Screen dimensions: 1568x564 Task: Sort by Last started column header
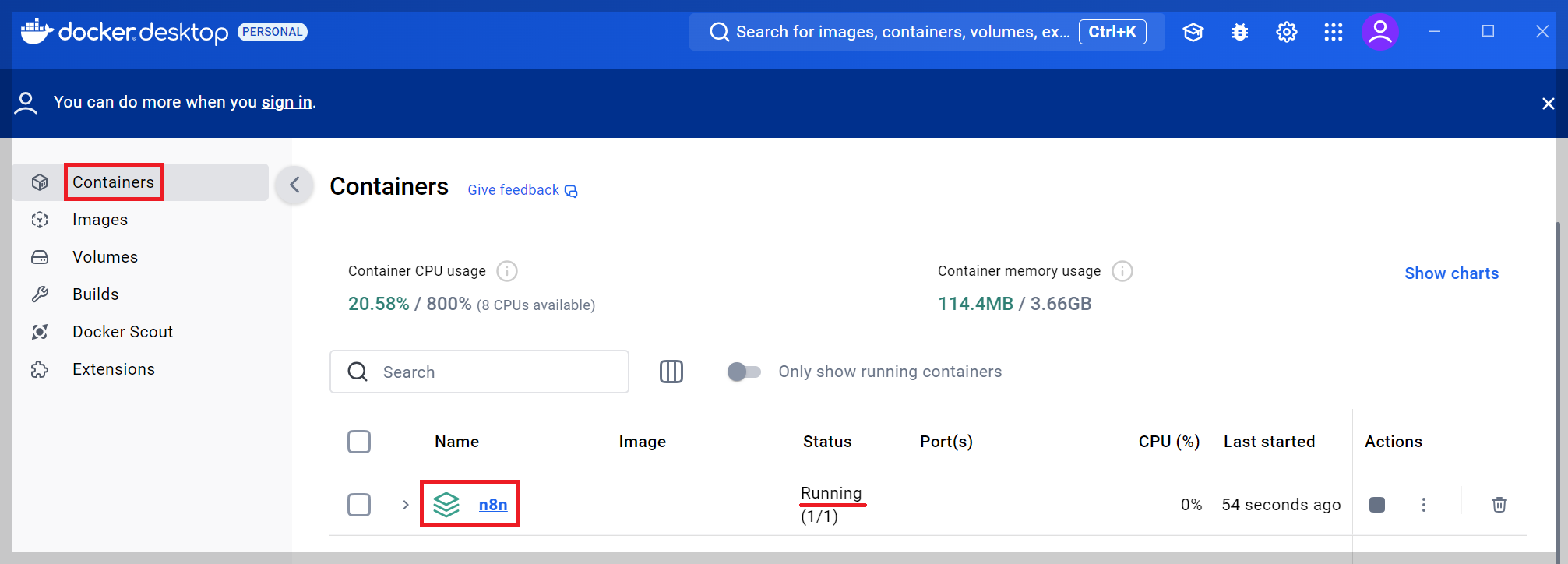point(1270,442)
